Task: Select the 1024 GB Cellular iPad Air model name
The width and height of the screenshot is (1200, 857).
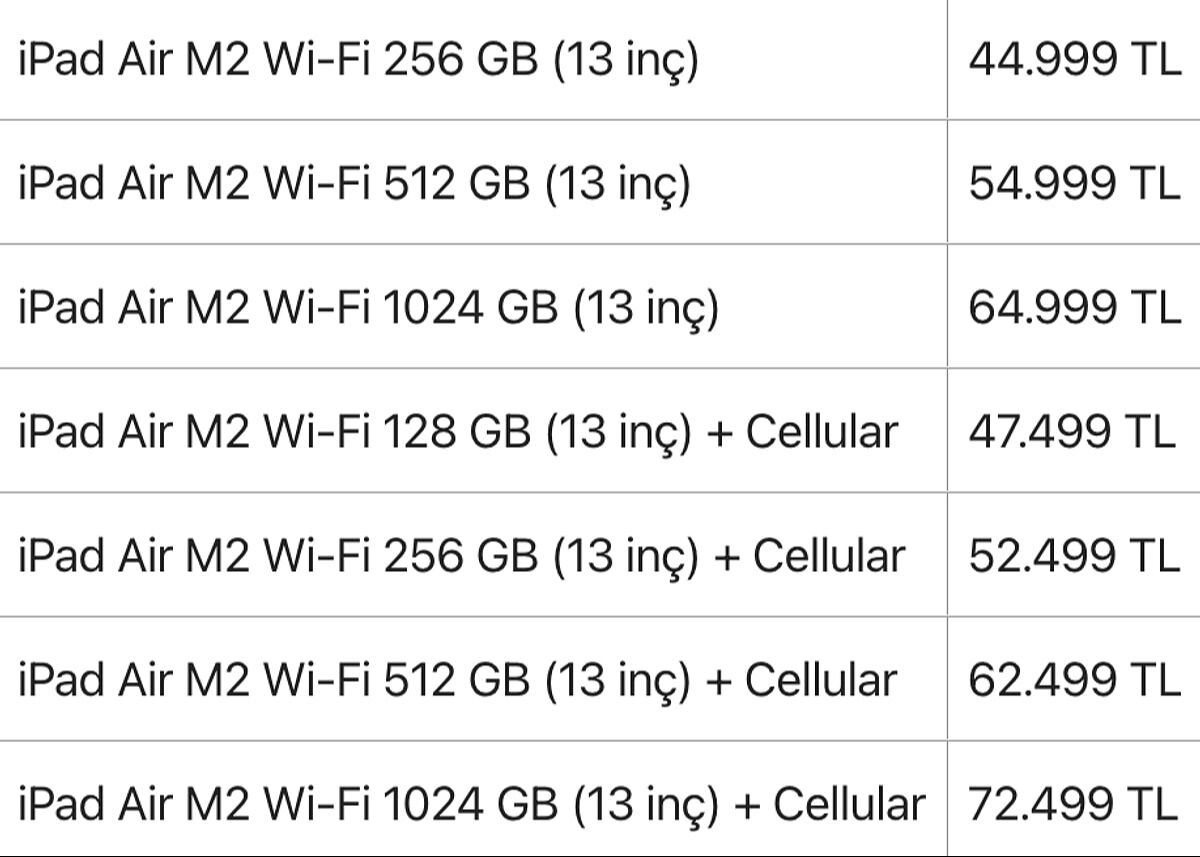Action: 472,804
